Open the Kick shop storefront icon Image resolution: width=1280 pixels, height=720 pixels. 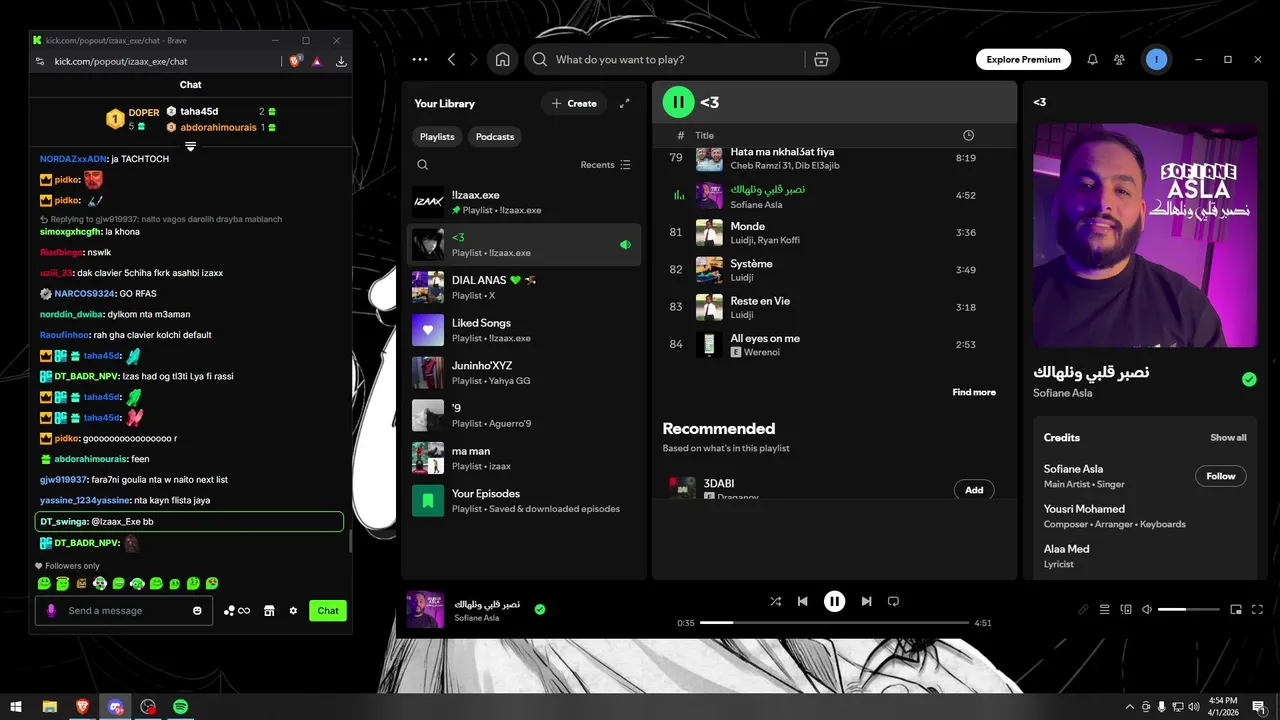(268, 610)
